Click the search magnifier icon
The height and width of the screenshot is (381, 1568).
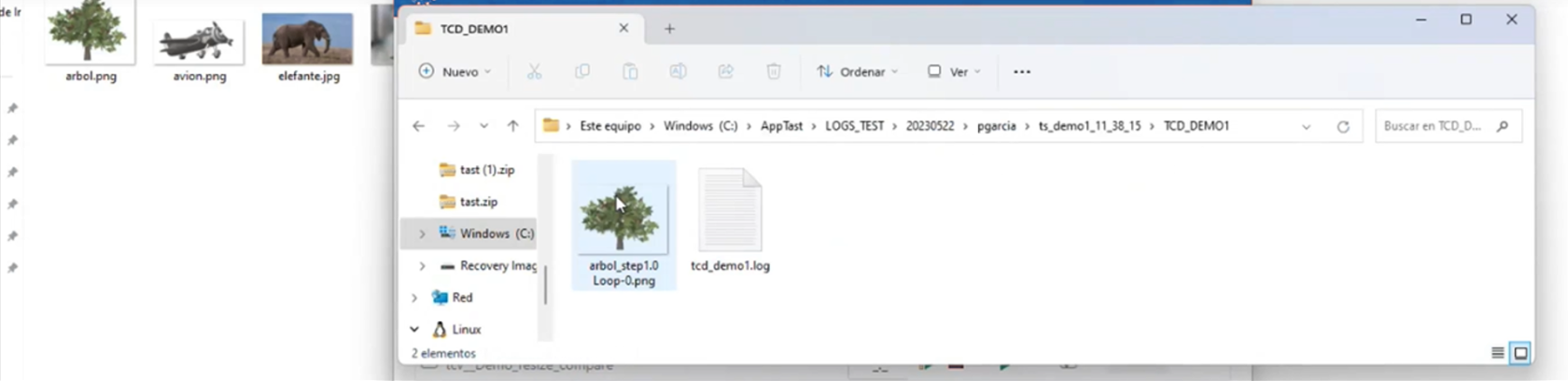click(x=1503, y=126)
